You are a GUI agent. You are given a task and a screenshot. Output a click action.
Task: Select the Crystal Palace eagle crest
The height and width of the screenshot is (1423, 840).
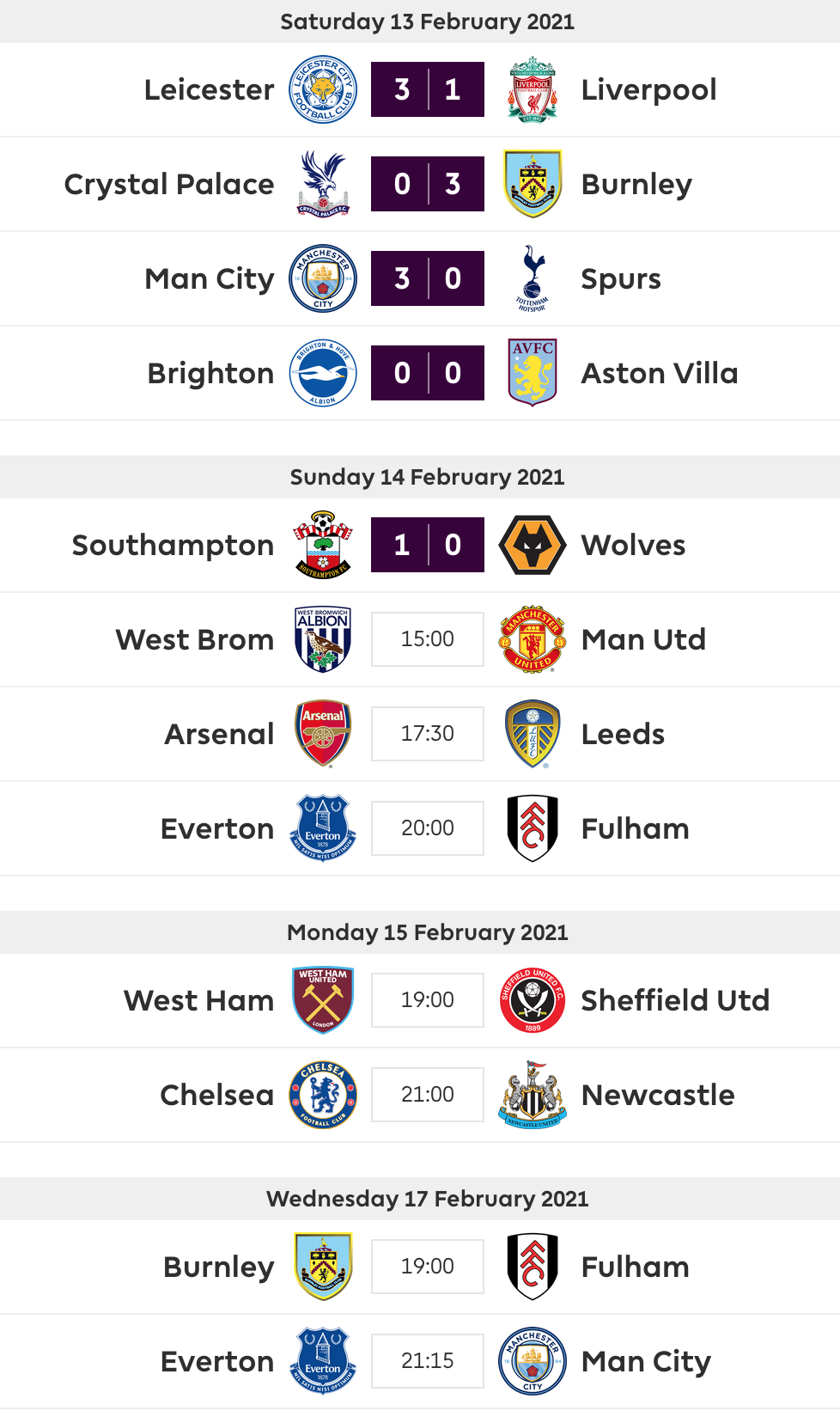click(x=323, y=184)
